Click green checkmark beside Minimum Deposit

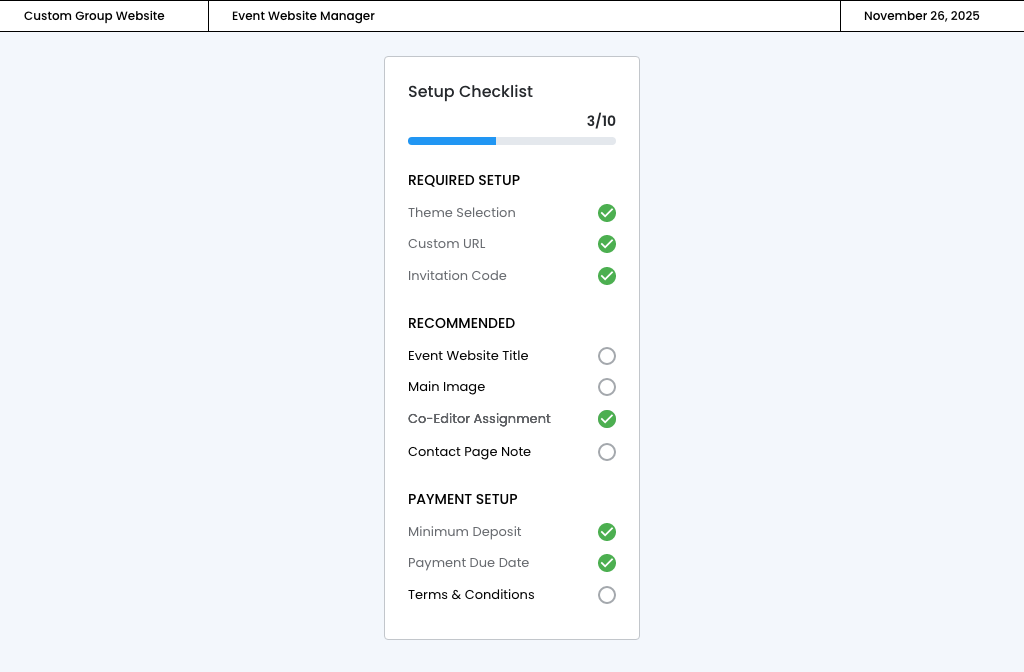pos(607,532)
